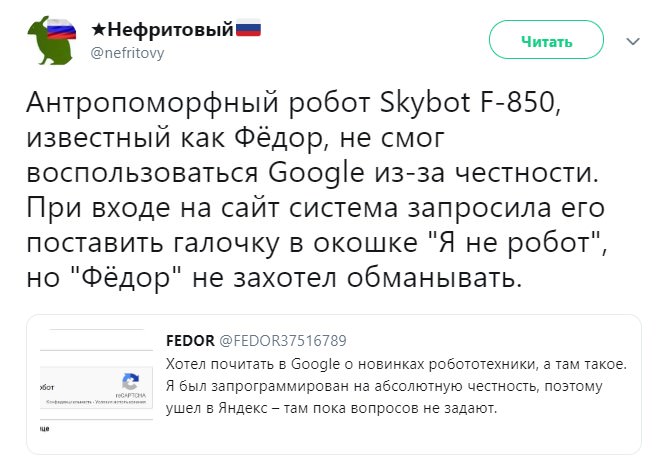Viewport: 667px width, 465px height.
Task: Click the reCAPTCHA logo in quoted image
Action: click(129, 381)
